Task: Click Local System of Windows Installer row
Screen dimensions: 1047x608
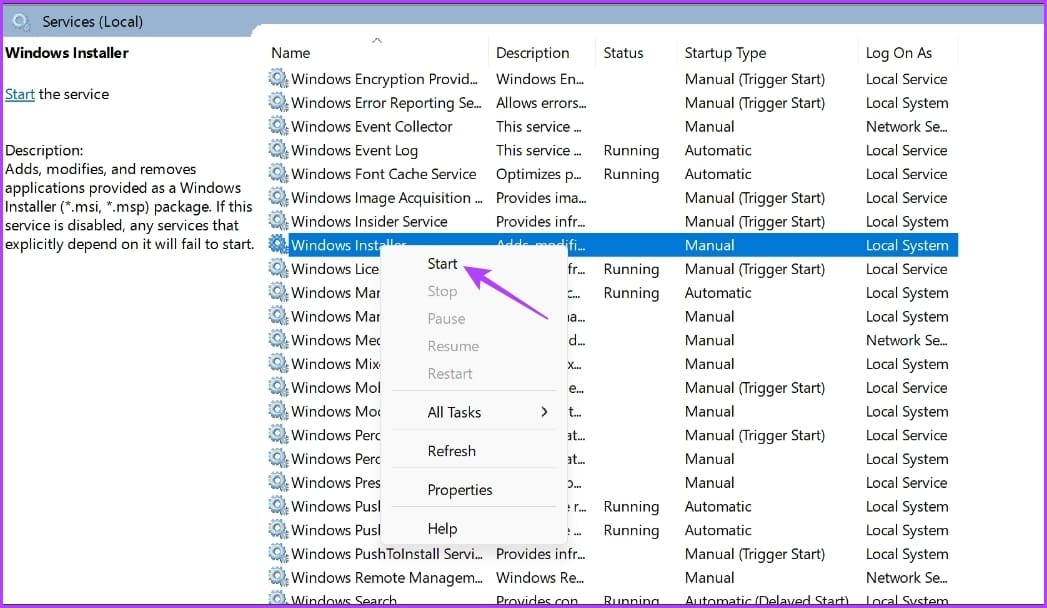Action: [907, 245]
